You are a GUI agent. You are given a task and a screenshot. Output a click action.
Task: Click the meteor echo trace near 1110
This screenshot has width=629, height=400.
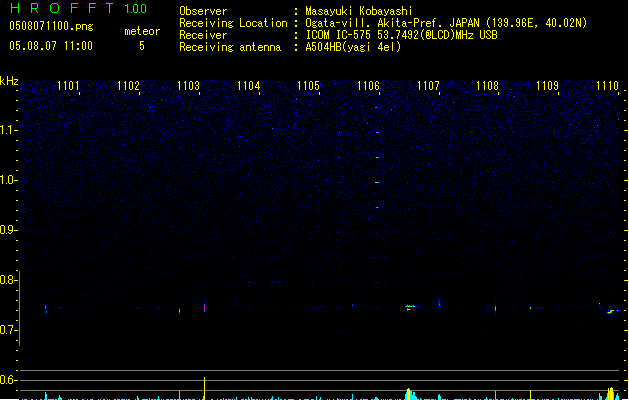611,311
